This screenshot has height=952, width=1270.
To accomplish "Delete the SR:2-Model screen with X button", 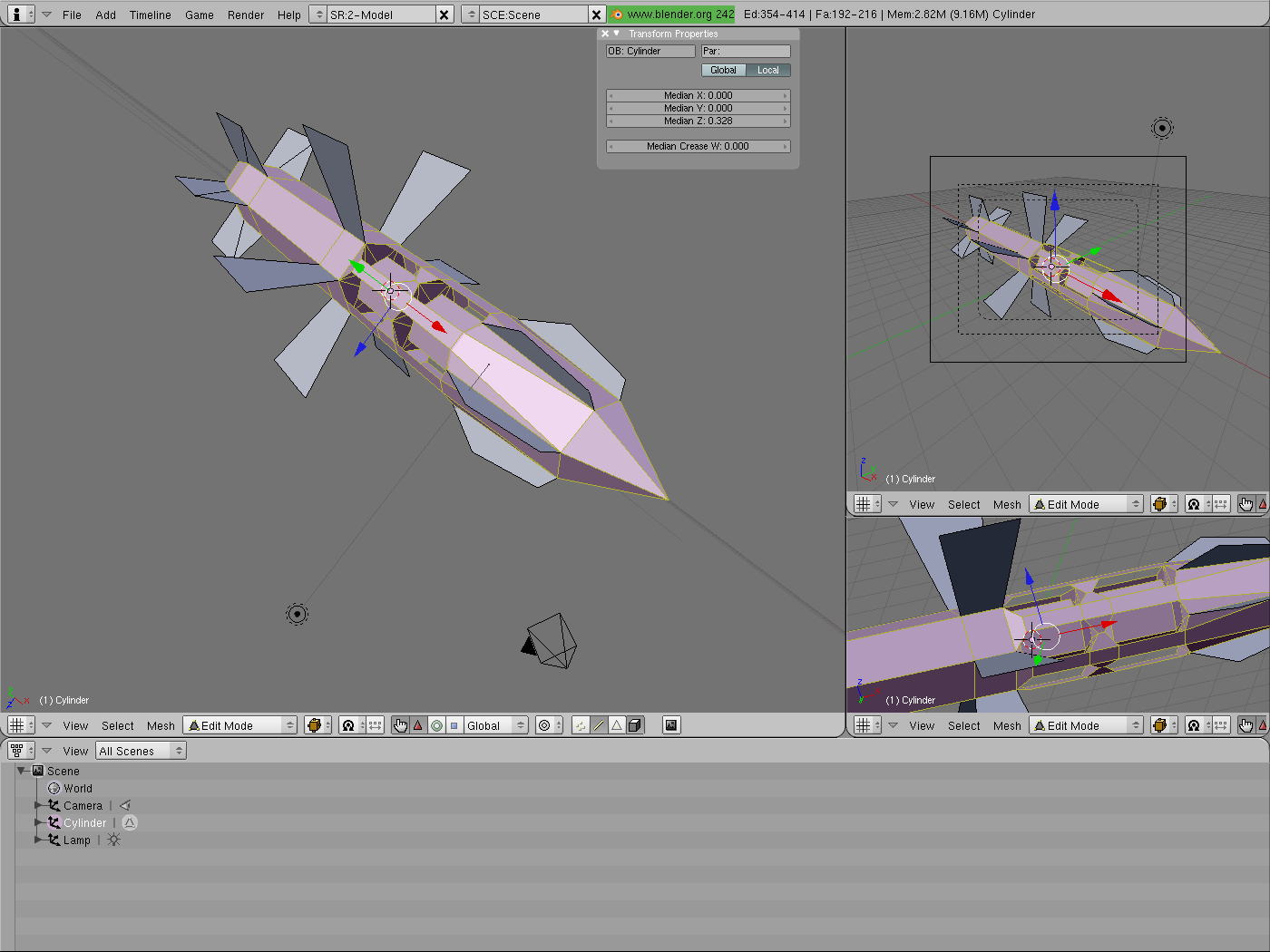I will (x=444, y=15).
